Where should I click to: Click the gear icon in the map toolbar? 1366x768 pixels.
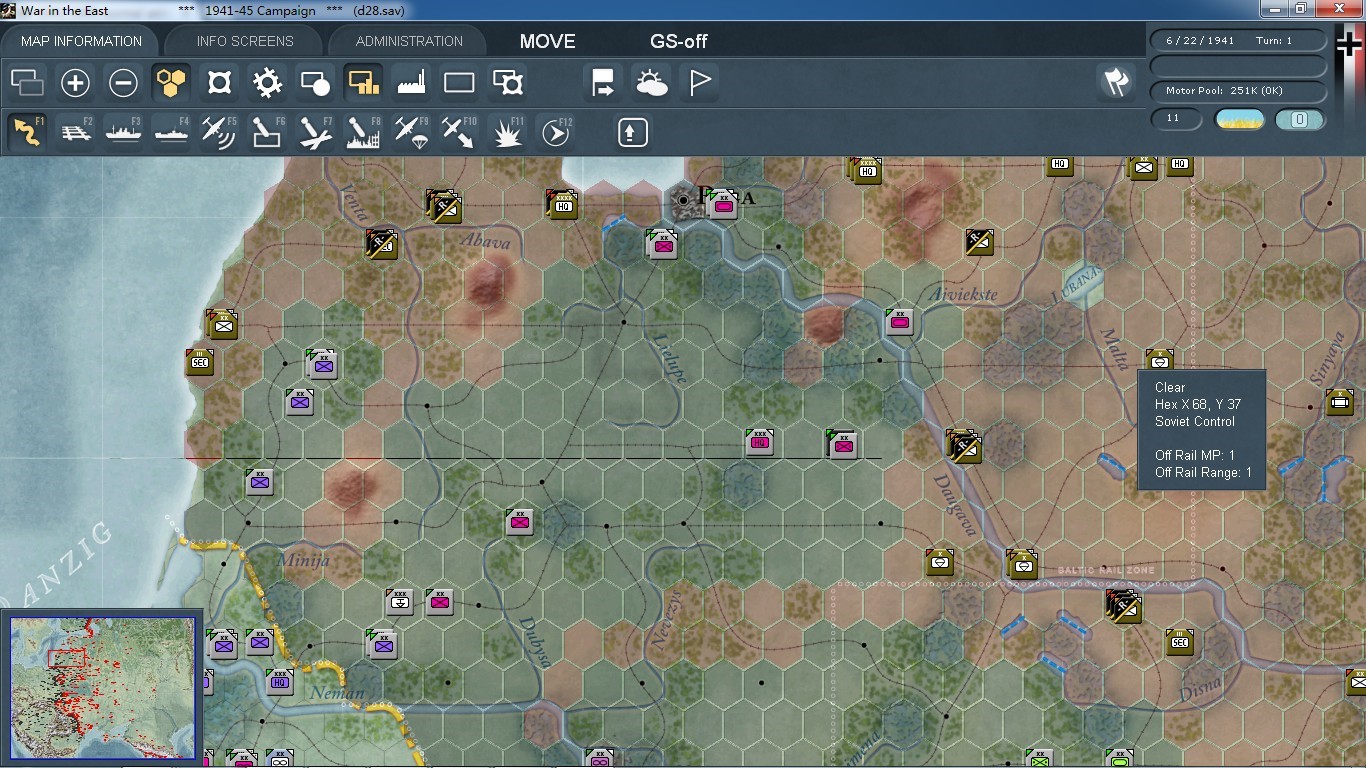coord(267,83)
